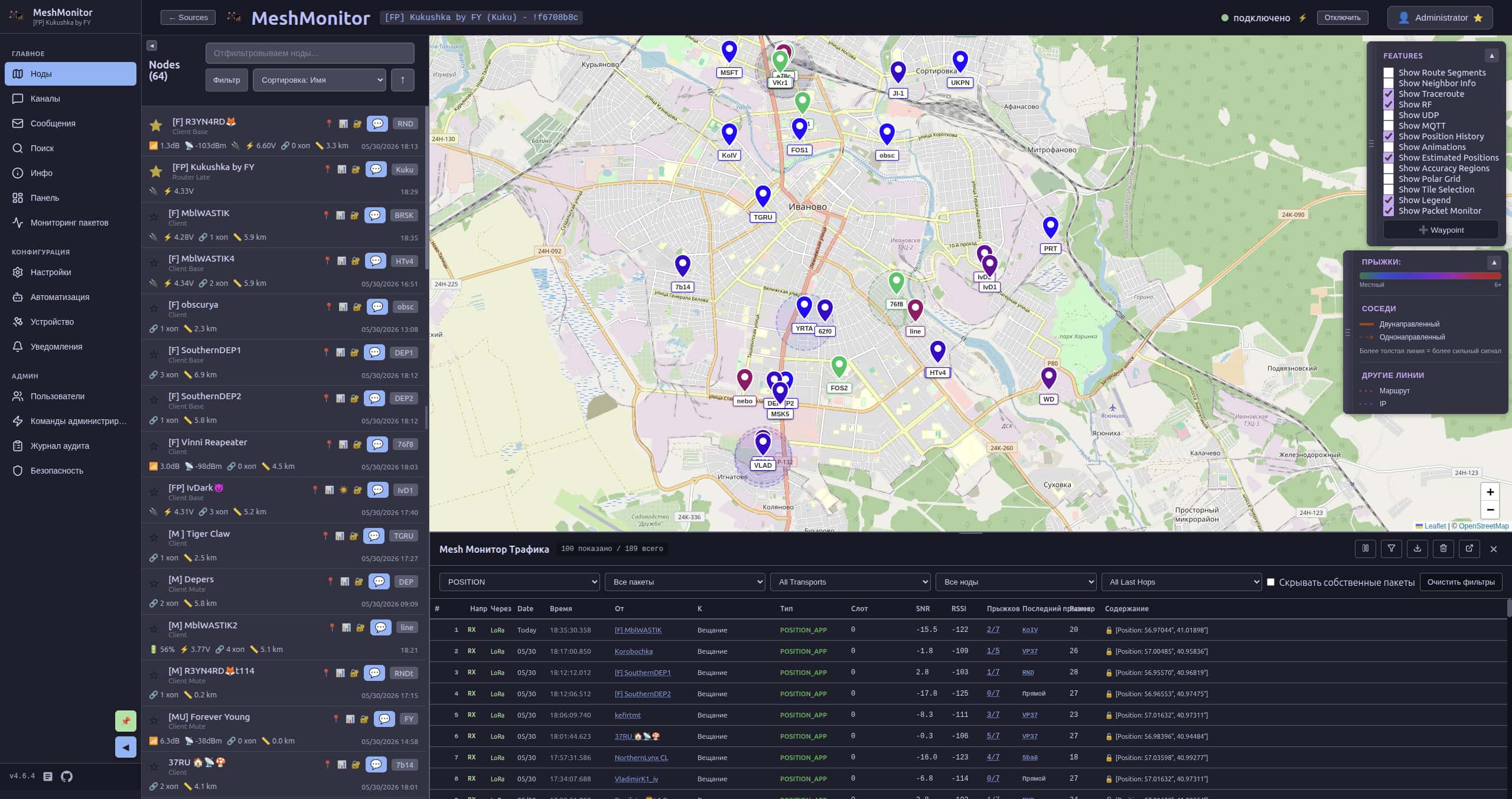
Task: Click Очистить фильтры button
Action: (x=1461, y=582)
